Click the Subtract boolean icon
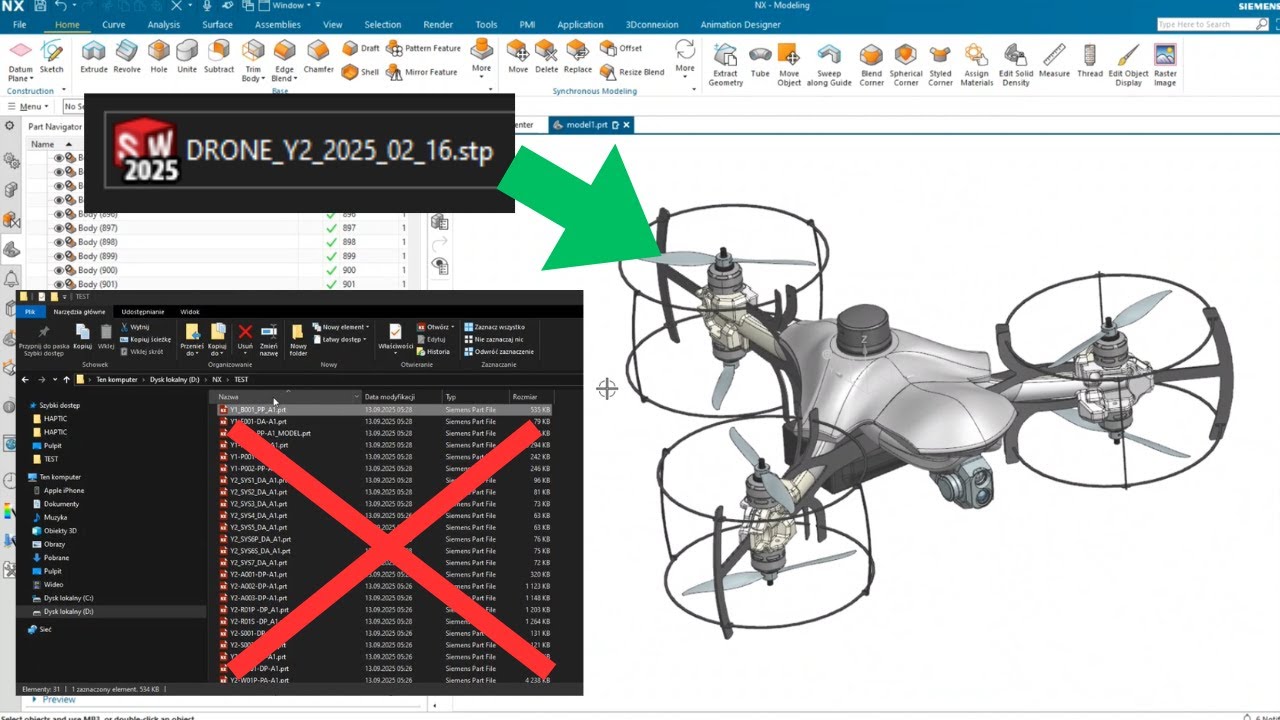Image resolution: width=1280 pixels, height=720 pixels. (x=219, y=52)
